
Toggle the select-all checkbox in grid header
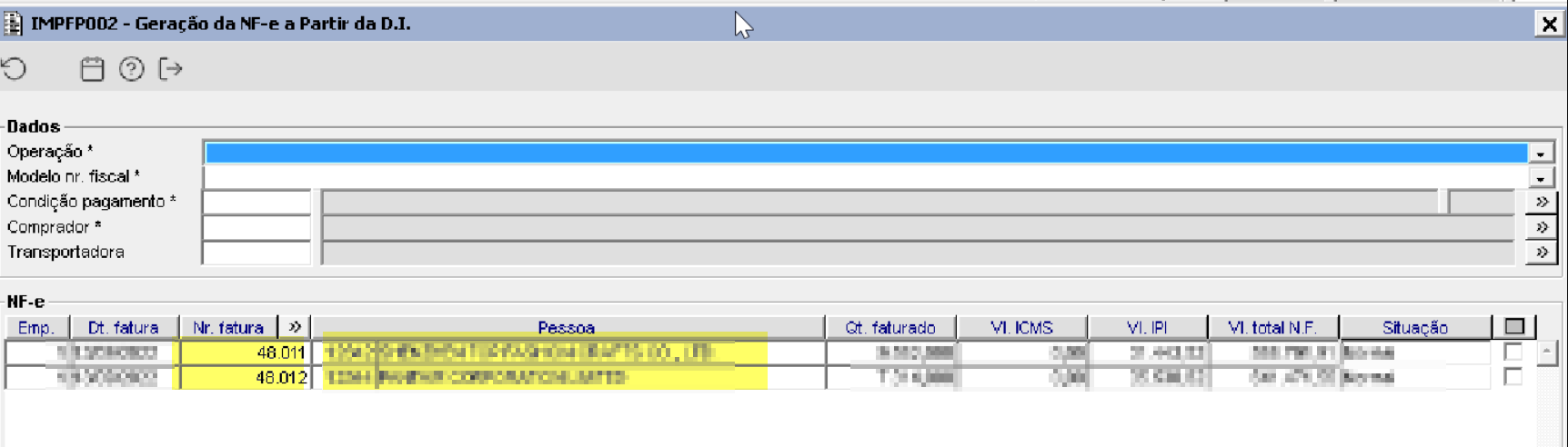pyautogui.click(x=1514, y=326)
